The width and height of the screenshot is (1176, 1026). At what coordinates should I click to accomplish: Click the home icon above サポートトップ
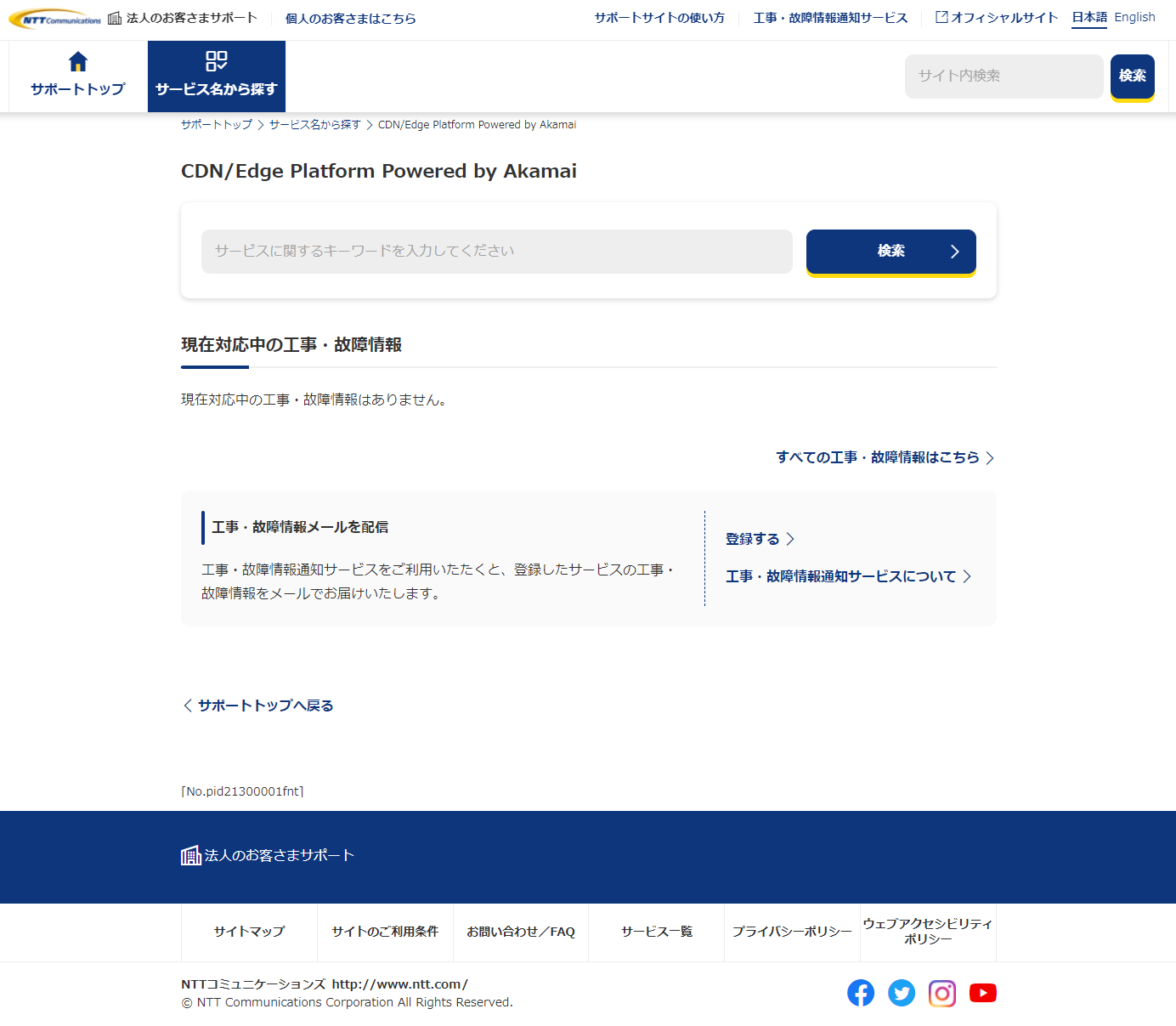(78, 61)
